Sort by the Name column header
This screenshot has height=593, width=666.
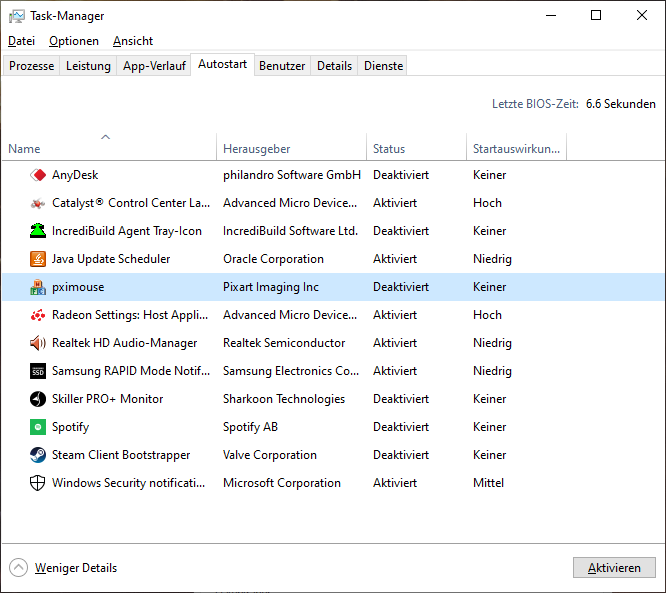coord(109,146)
